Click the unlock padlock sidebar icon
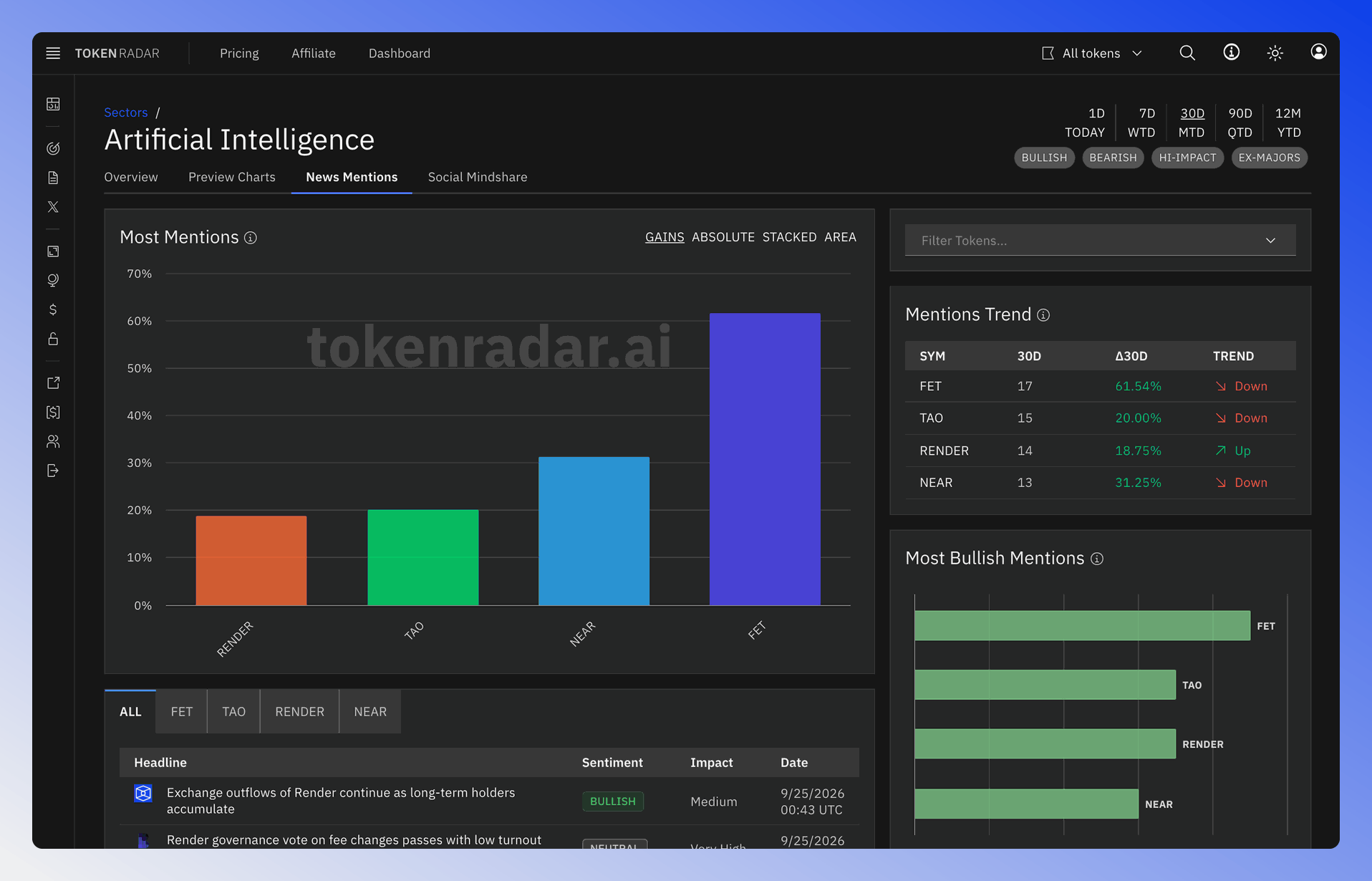Image resolution: width=1372 pixels, height=881 pixels. pos(53,339)
